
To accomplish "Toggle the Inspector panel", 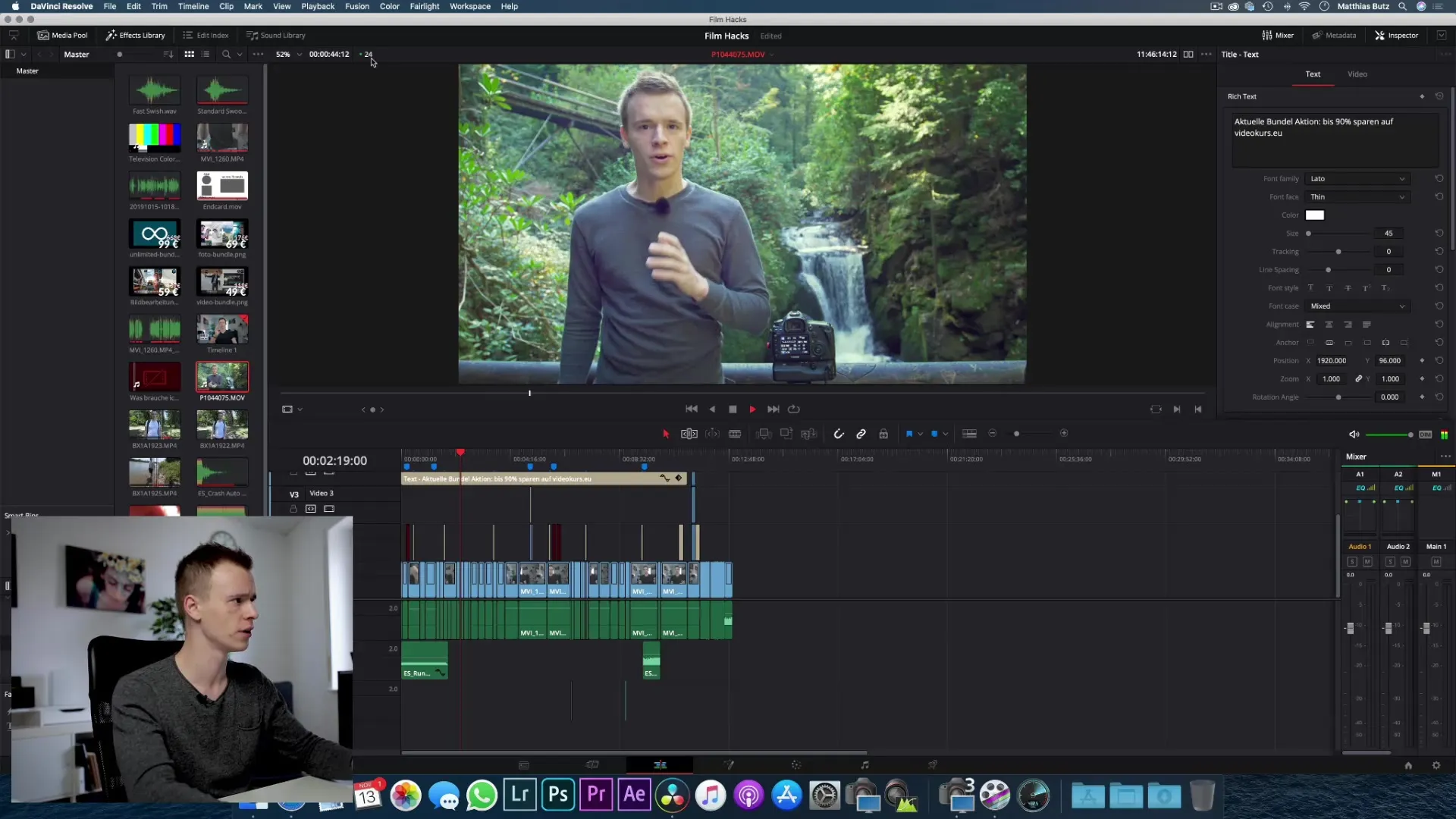I will 1397,36.
